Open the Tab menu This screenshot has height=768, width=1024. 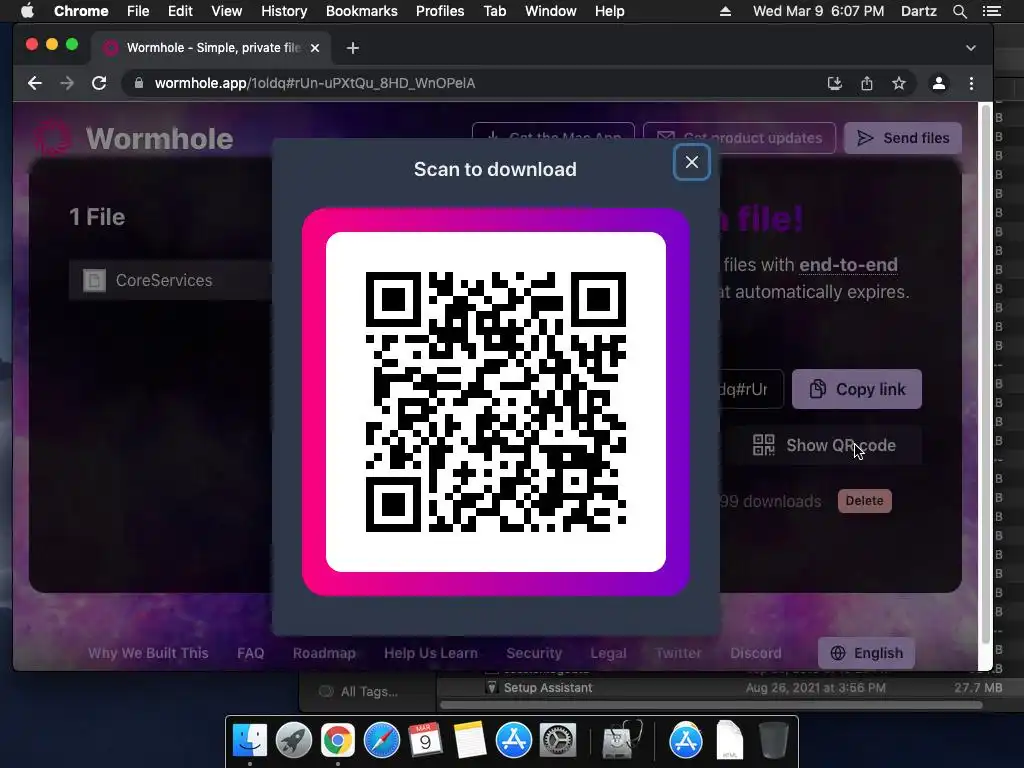coord(495,11)
